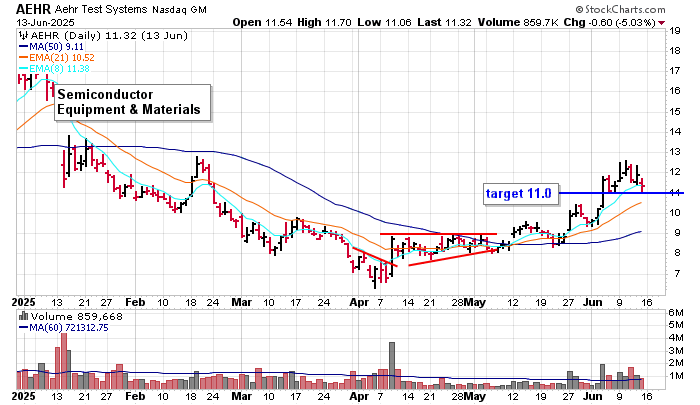Viewport: 700px width, 405px height.
Task: Click the red down-triangle beside Chg
Action: coord(662,23)
